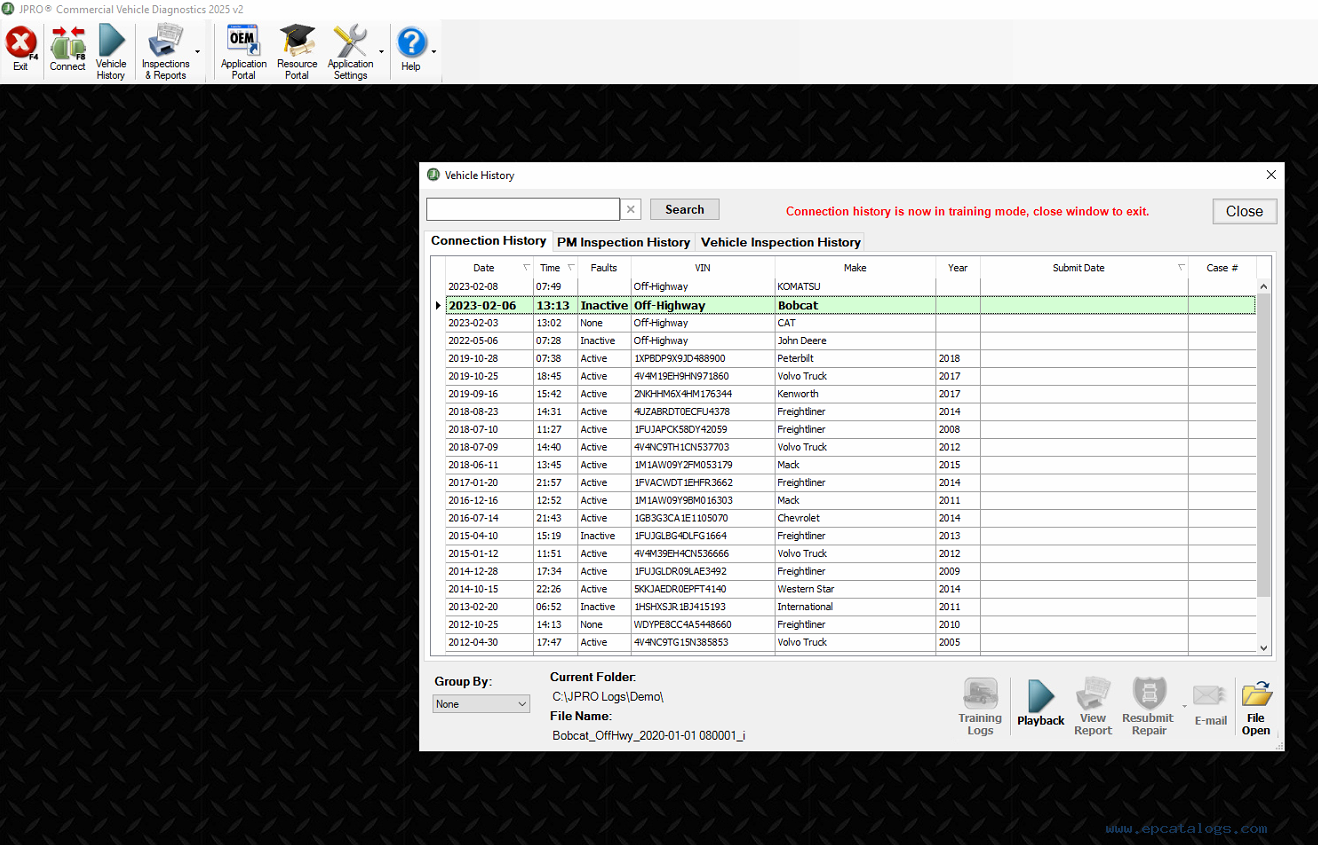Image resolution: width=1318 pixels, height=845 pixels.
Task: Select VIN 4V4NC9TG15N385853 row
Action: [x=850, y=642]
